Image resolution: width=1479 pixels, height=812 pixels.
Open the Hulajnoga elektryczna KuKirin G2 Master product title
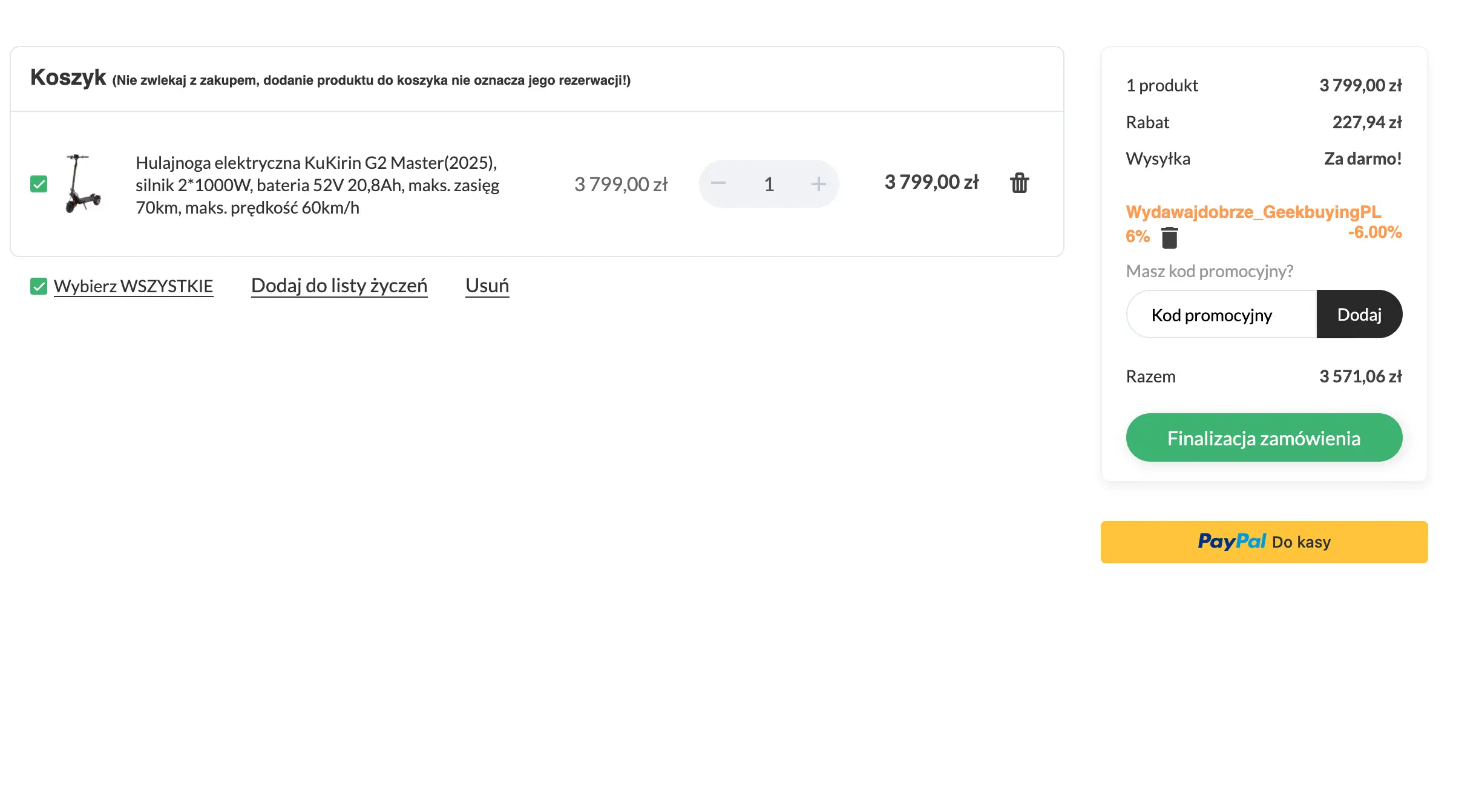[317, 185]
